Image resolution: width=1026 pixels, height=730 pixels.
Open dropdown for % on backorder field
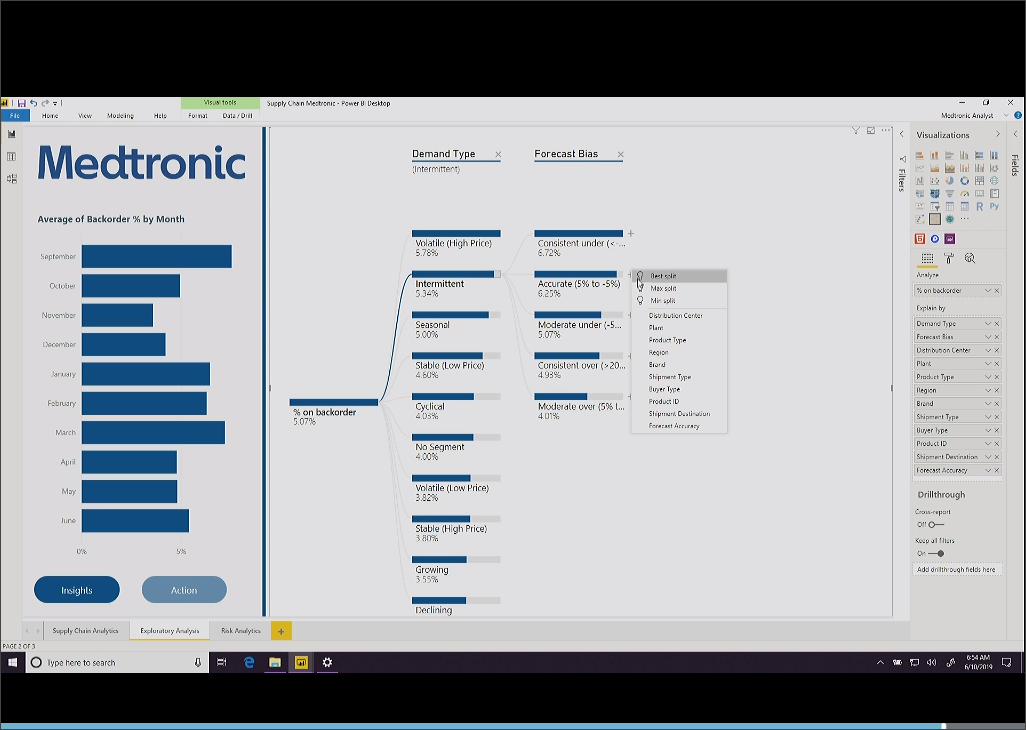pyautogui.click(x=988, y=290)
